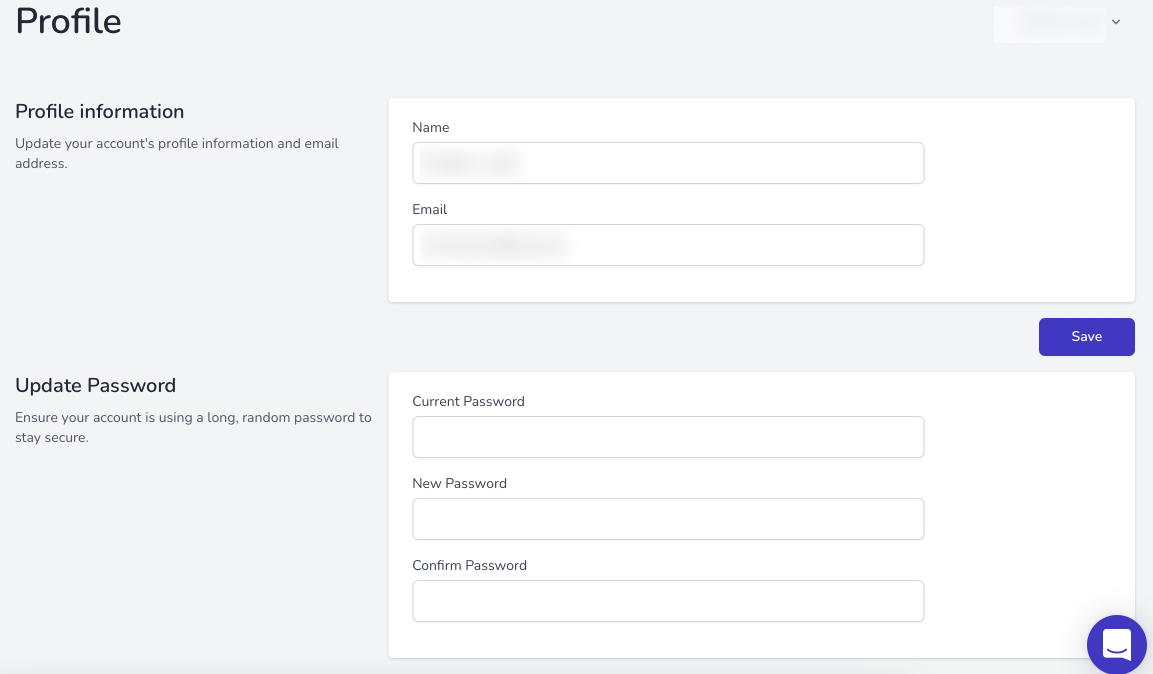Click the Confirm Password label
The height and width of the screenshot is (674, 1153).
(x=470, y=565)
